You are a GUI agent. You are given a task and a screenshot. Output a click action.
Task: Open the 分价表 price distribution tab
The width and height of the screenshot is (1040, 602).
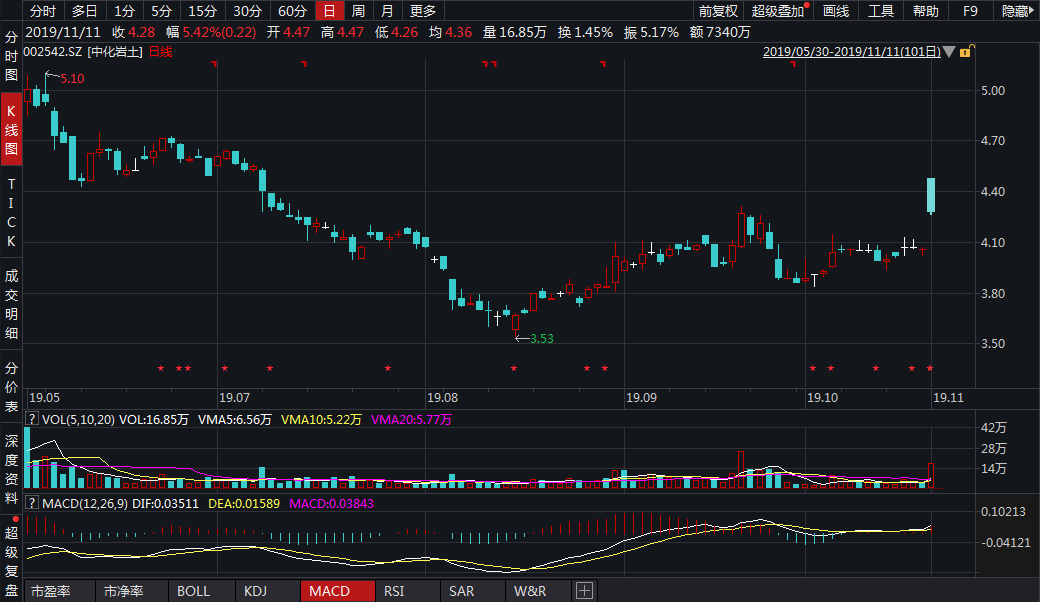coord(11,387)
